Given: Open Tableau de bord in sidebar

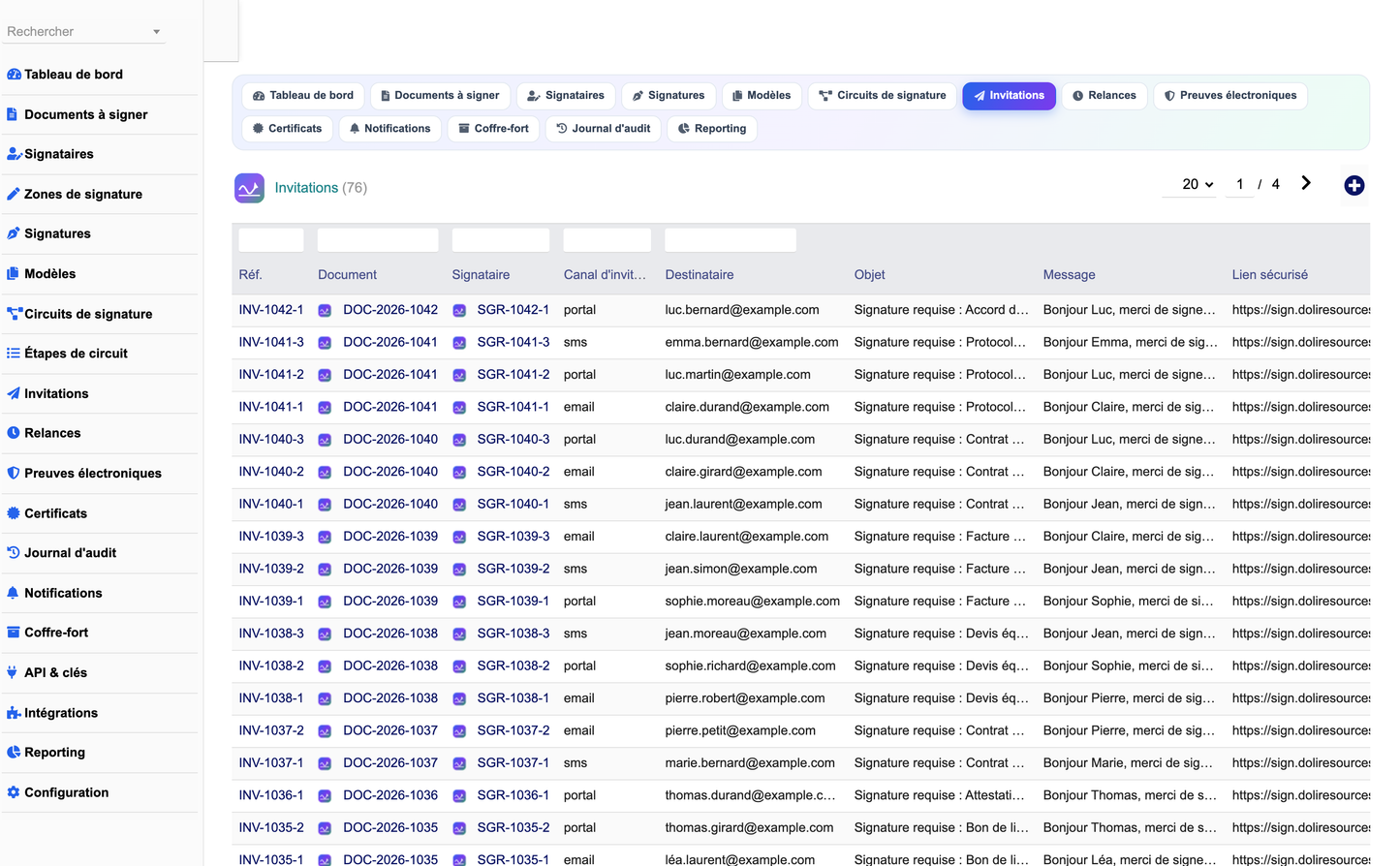Looking at the screenshot, I should [73, 75].
